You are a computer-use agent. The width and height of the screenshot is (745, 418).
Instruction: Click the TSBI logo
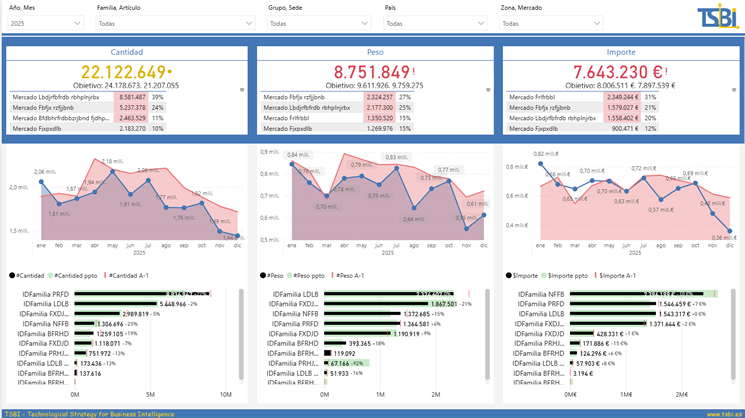718,17
